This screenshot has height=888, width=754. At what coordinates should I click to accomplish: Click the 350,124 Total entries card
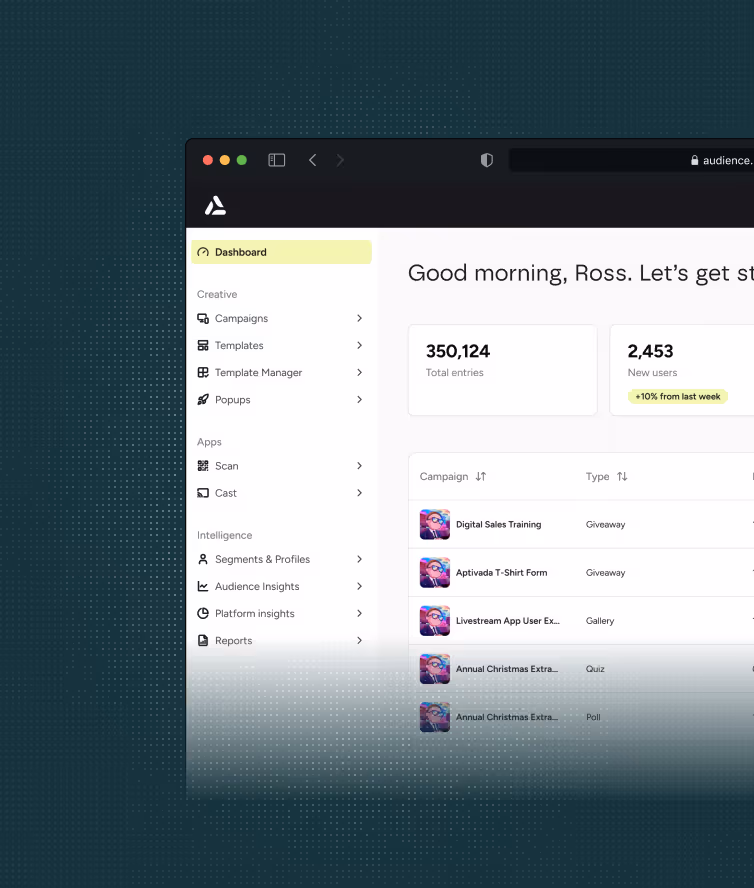[502, 370]
